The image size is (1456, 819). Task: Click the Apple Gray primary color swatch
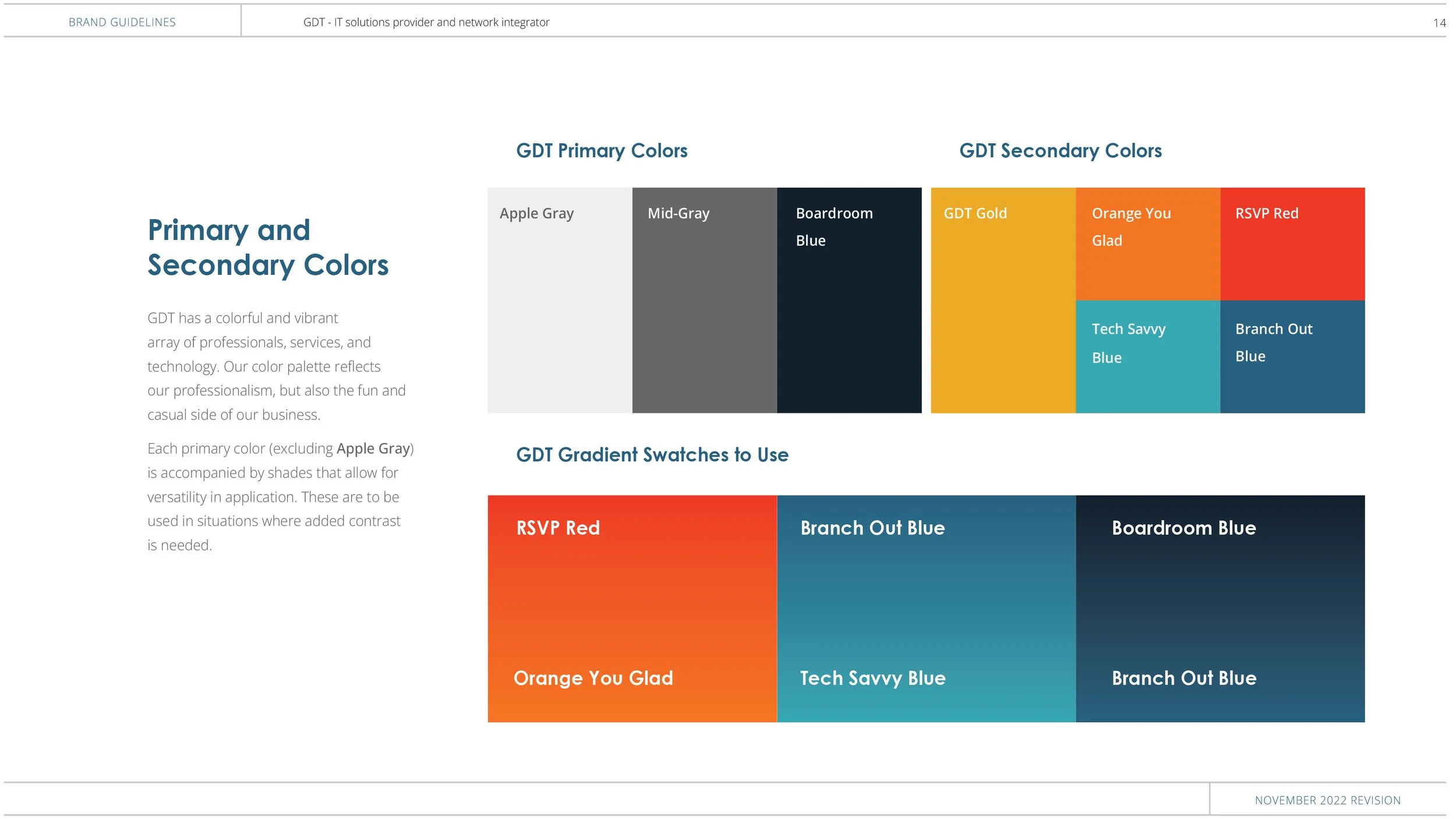tap(560, 300)
